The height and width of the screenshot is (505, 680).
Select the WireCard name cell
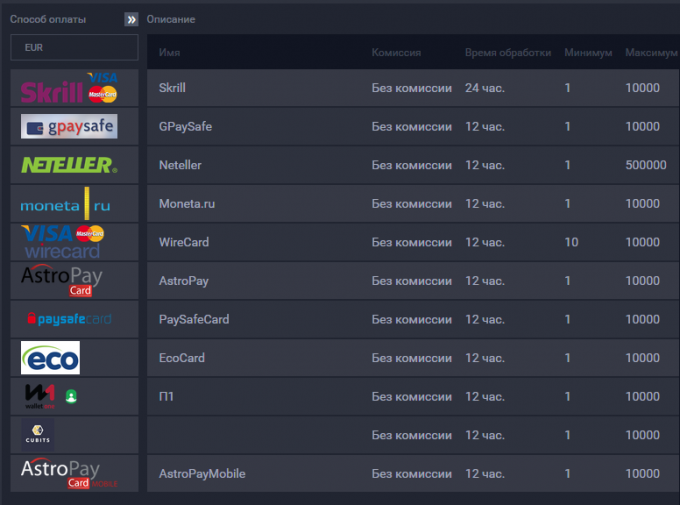coord(184,242)
